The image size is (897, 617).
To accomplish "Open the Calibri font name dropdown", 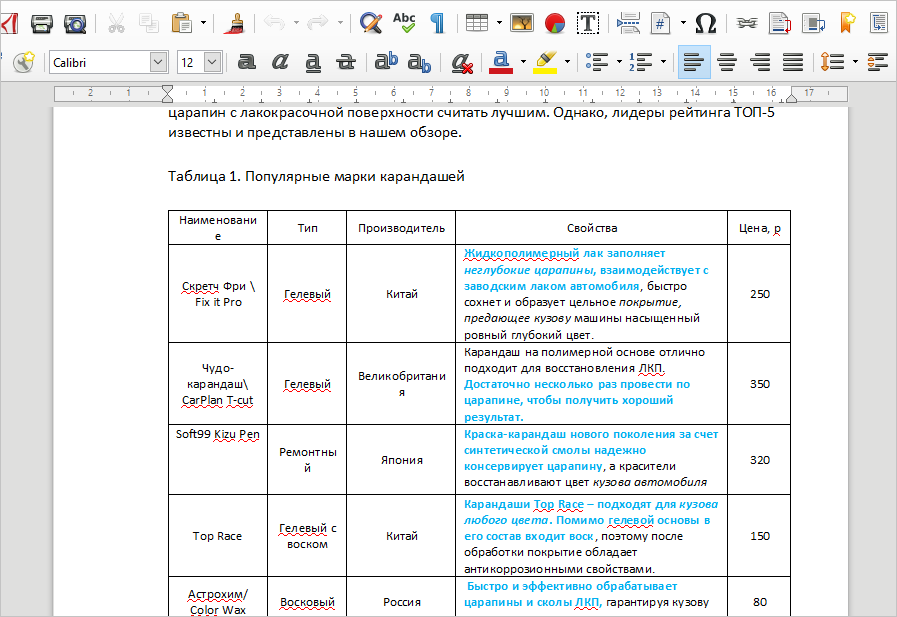I will click(x=158, y=62).
